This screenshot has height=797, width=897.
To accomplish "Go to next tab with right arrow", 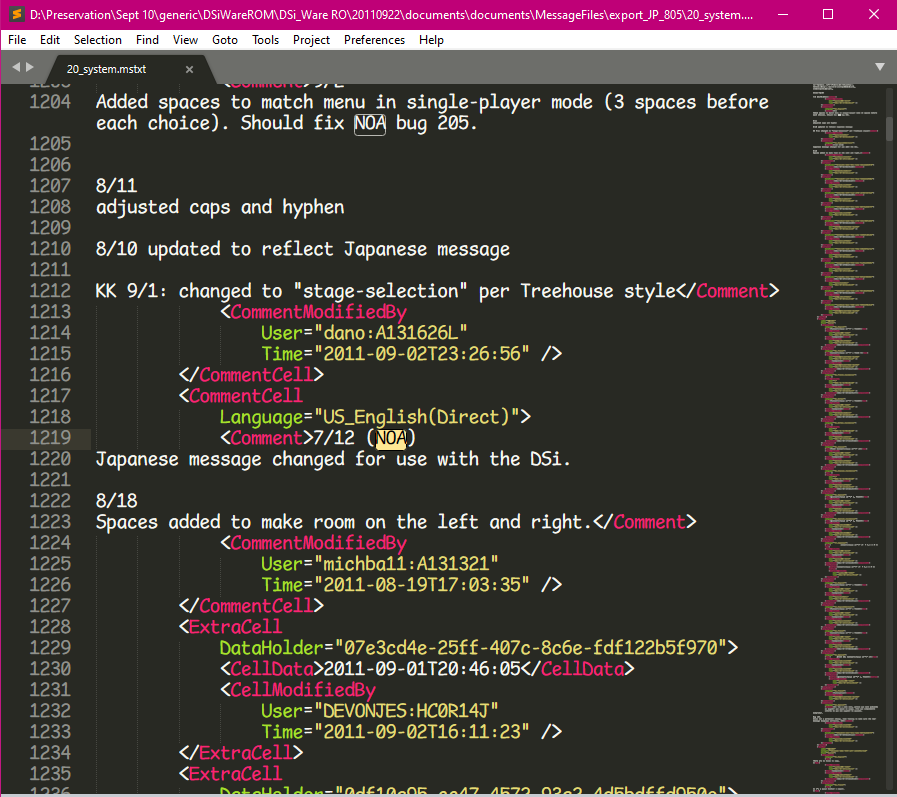I will point(30,67).
